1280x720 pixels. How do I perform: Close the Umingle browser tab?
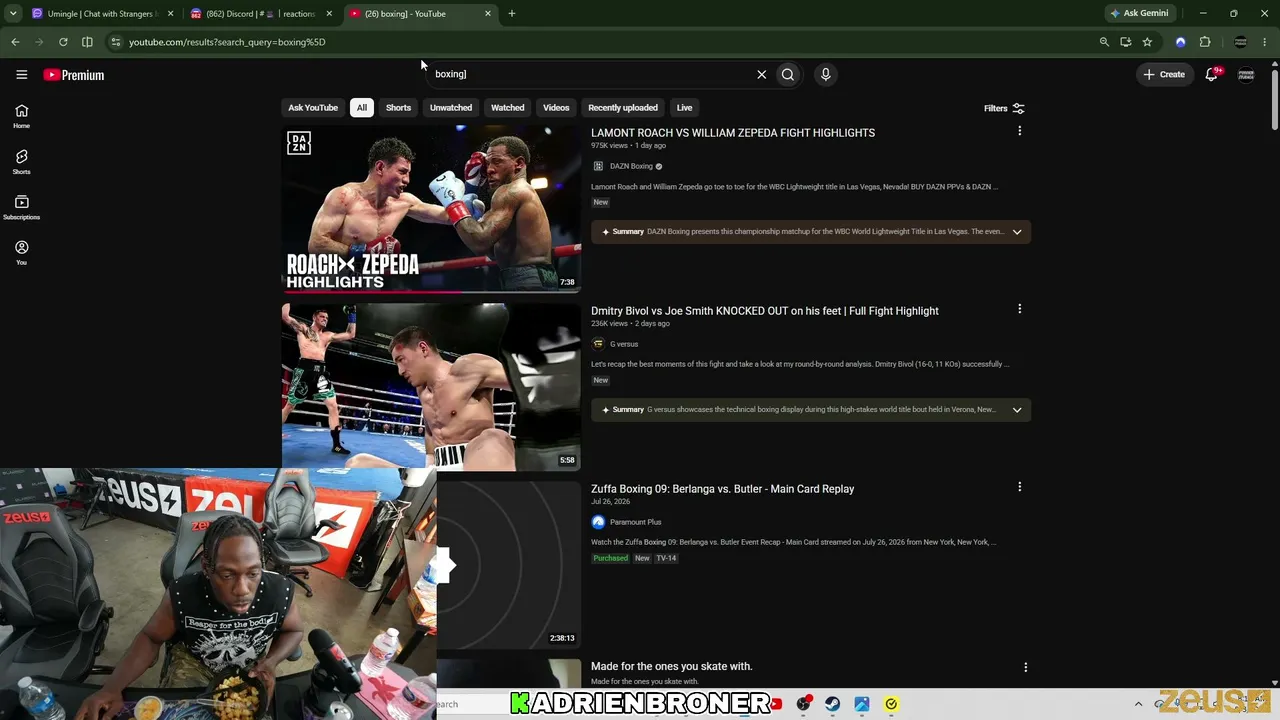171,14
